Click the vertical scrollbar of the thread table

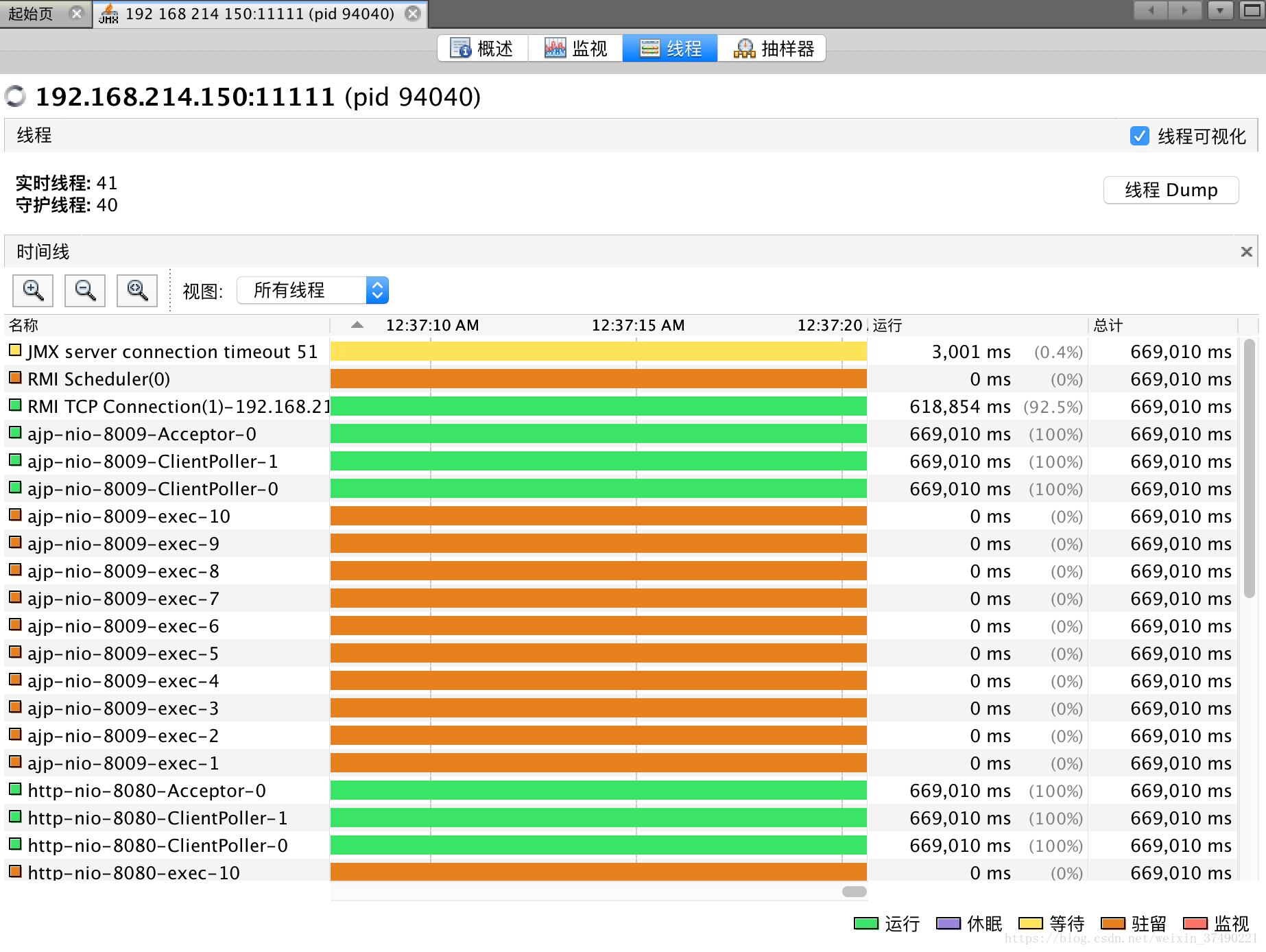click(x=1250, y=468)
